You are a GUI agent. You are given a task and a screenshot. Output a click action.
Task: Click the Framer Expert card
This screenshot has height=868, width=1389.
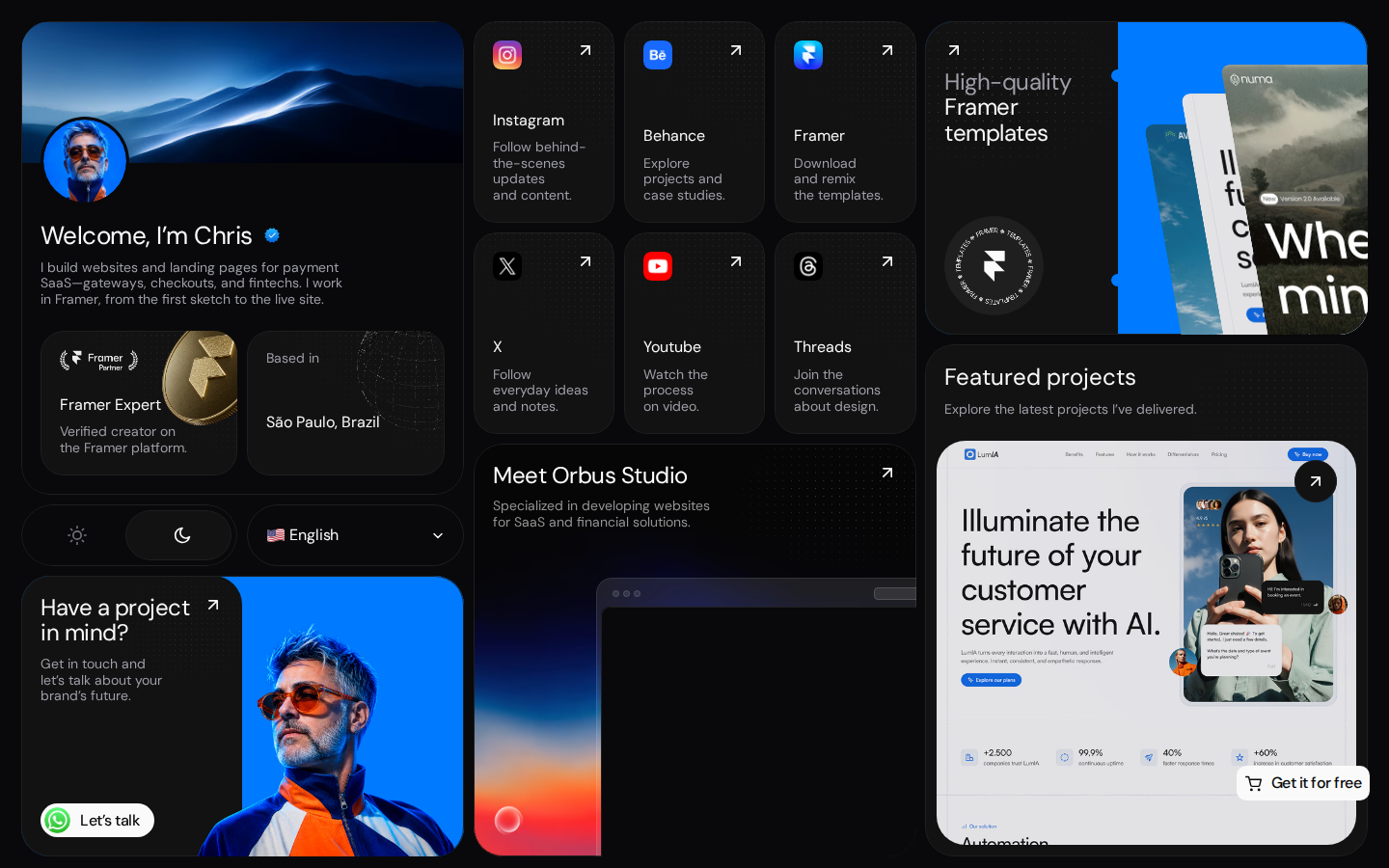coord(139,403)
